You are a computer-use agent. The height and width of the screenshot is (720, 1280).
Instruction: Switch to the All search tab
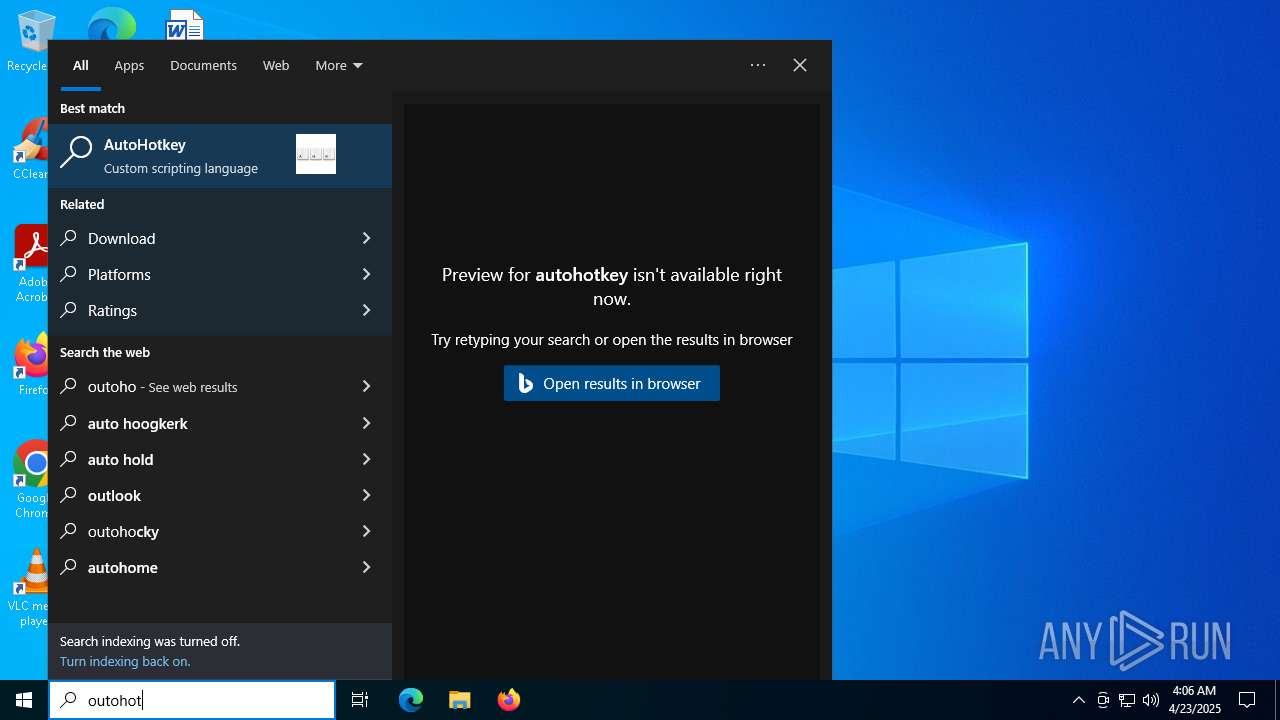(81, 65)
